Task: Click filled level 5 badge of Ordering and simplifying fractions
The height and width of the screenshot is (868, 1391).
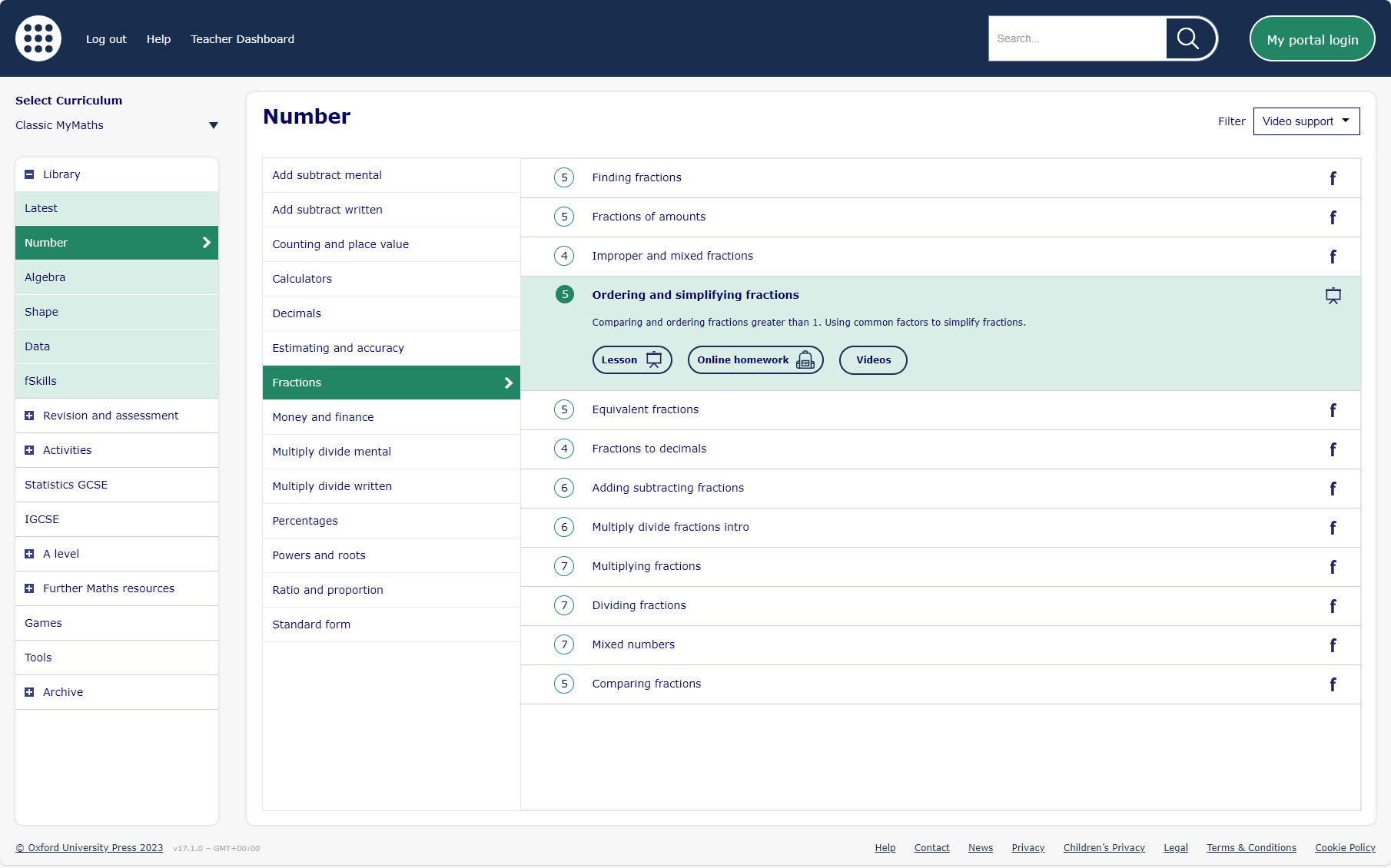Action: click(565, 294)
